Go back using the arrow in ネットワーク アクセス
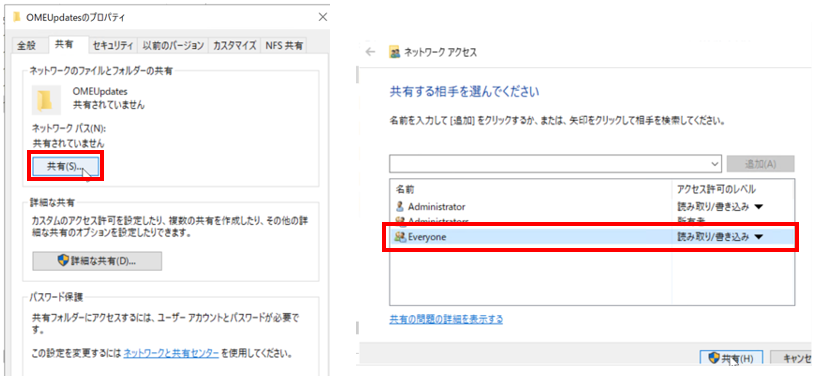822x376 pixels. pyautogui.click(x=371, y=51)
